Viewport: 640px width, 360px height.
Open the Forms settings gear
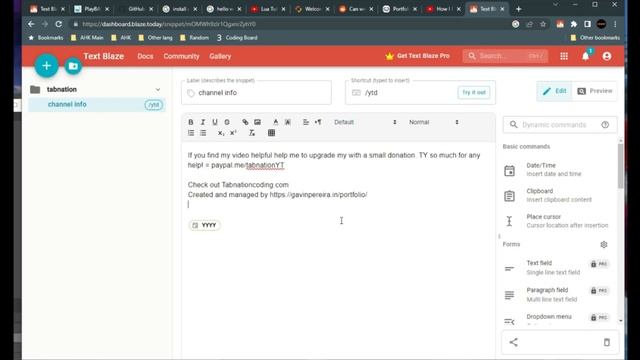point(604,244)
